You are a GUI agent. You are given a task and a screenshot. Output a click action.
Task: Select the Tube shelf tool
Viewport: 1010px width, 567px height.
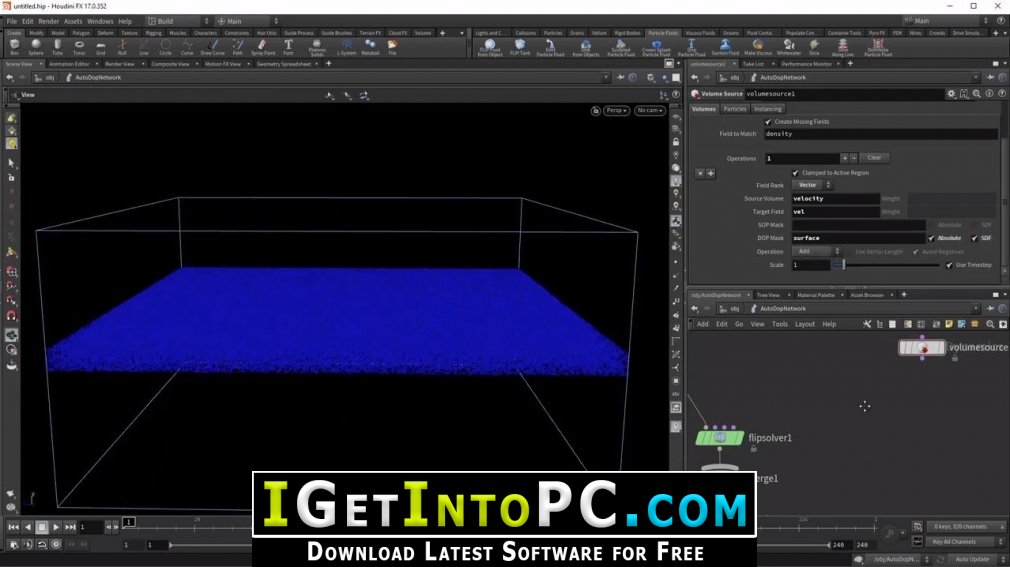pos(57,47)
